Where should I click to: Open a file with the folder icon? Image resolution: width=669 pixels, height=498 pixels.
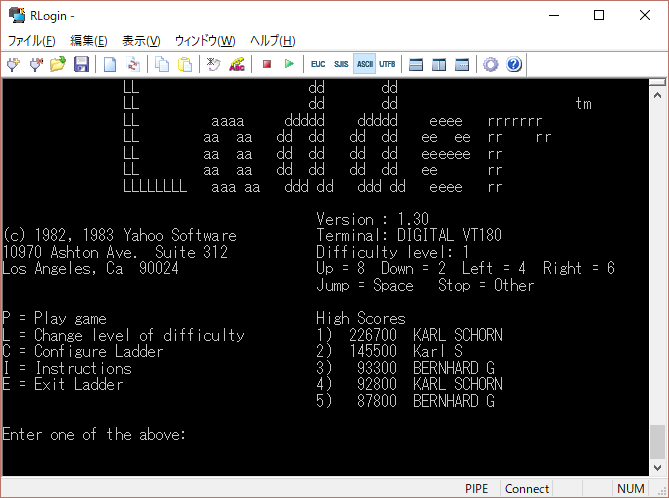[x=58, y=64]
